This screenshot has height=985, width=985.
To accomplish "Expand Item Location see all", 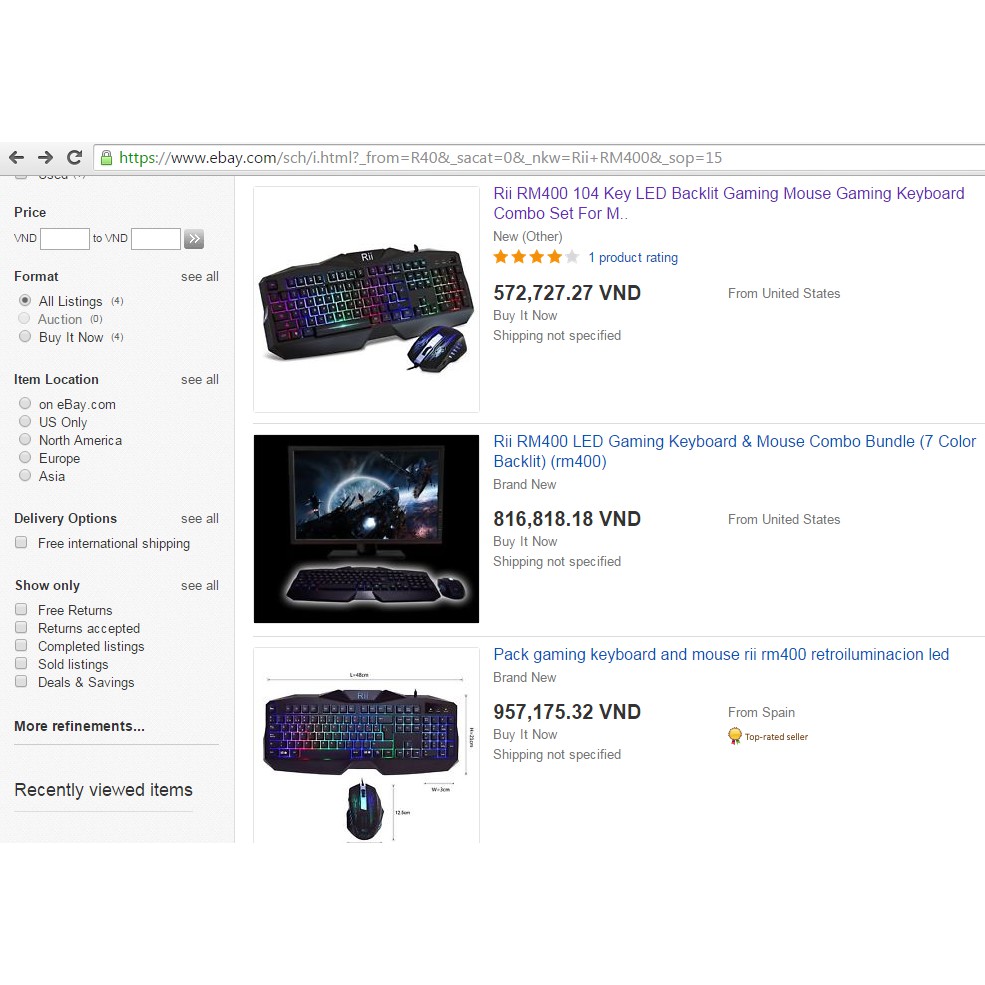I will (200, 379).
